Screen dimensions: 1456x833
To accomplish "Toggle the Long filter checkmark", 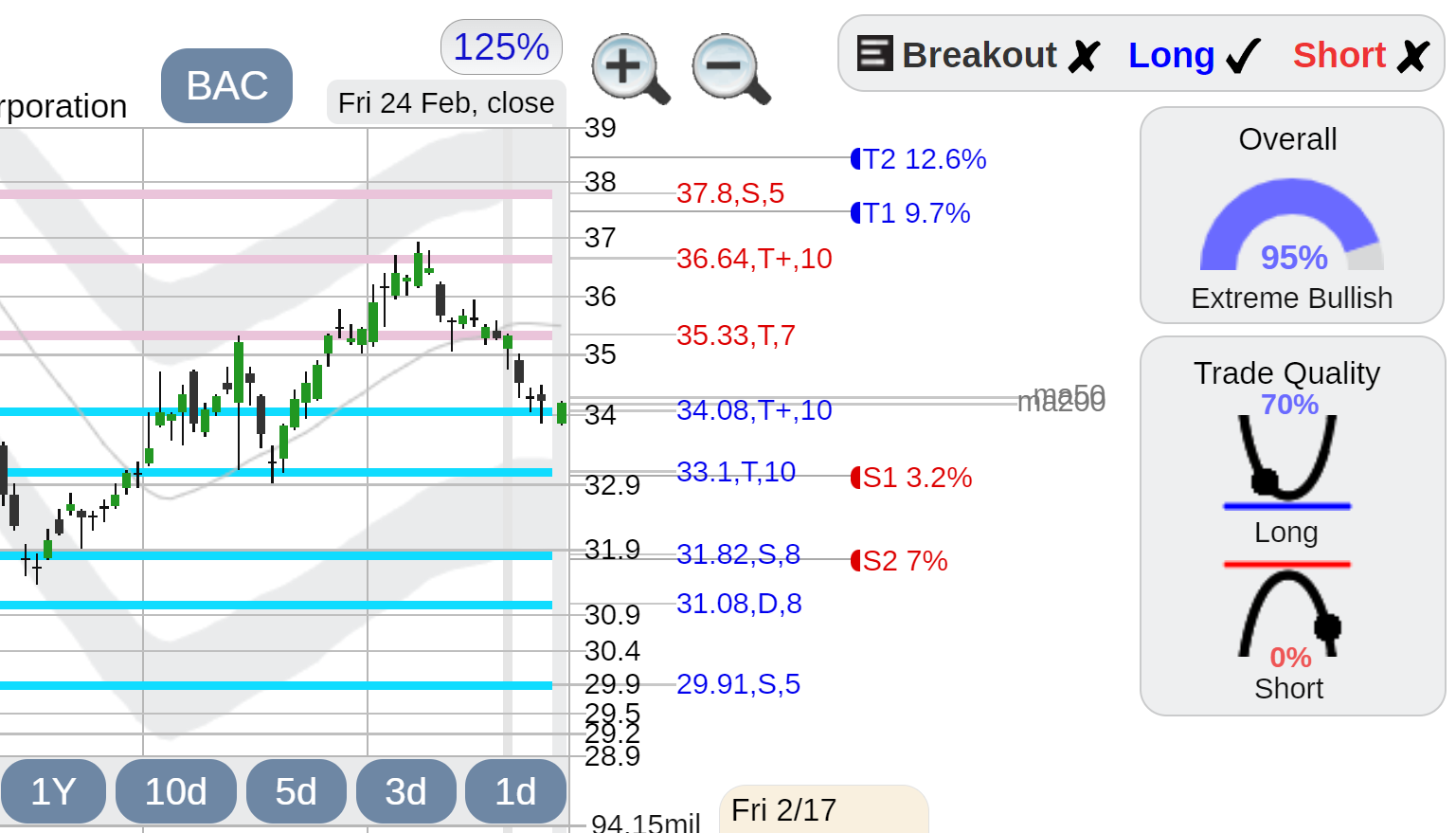I will click(x=1194, y=55).
